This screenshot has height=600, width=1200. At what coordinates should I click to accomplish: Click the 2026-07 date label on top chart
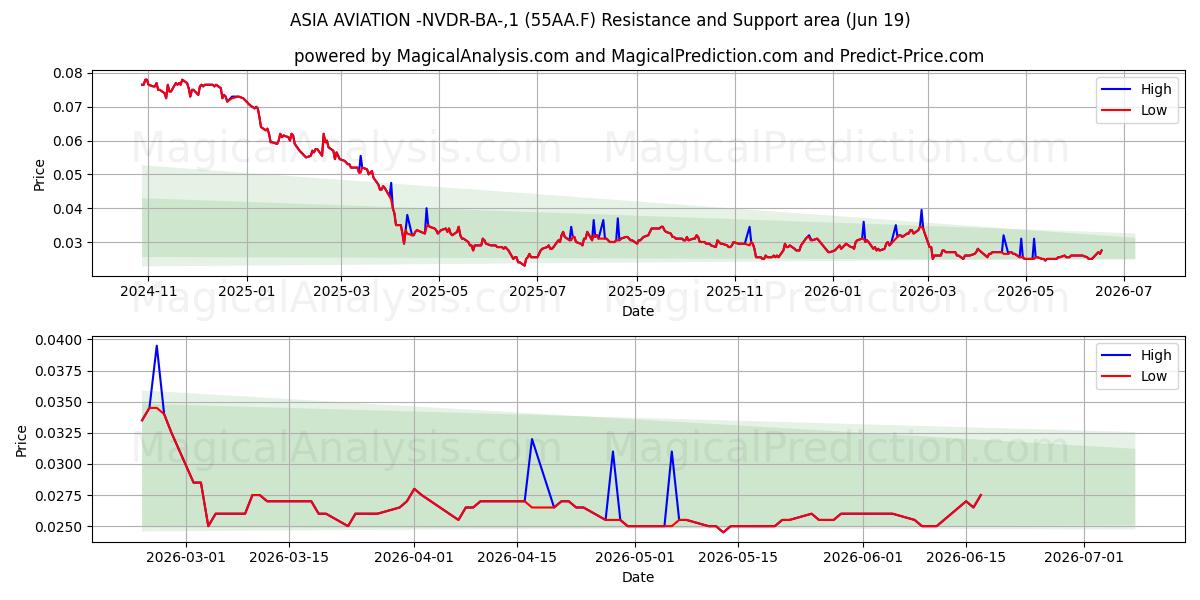point(1123,291)
